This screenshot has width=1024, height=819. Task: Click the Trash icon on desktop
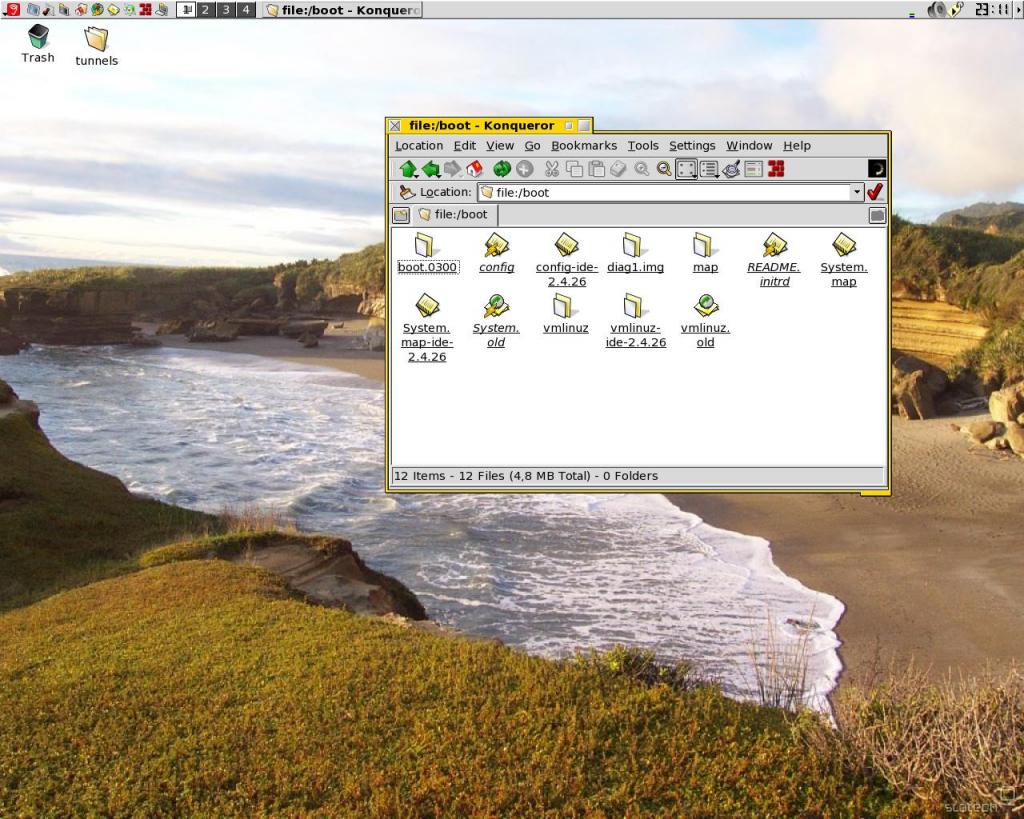(38, 43)
